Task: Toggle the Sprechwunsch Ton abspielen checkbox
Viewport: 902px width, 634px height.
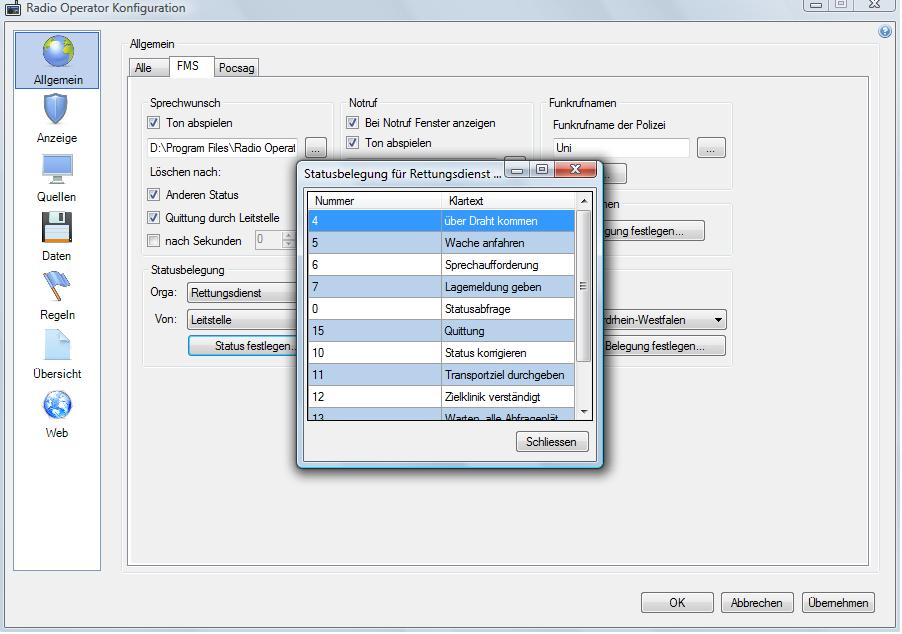Action: point(154,123)
